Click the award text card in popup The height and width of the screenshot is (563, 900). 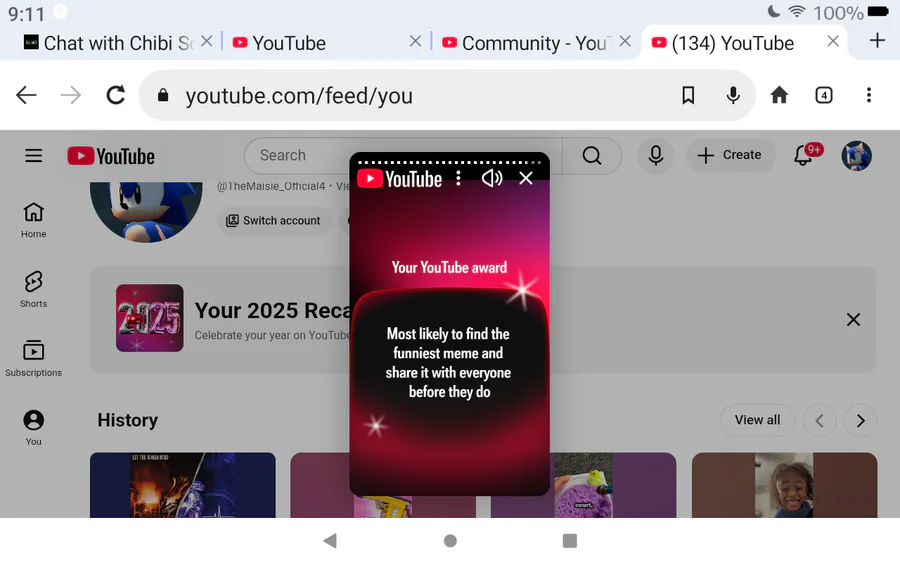coord(449,363)
